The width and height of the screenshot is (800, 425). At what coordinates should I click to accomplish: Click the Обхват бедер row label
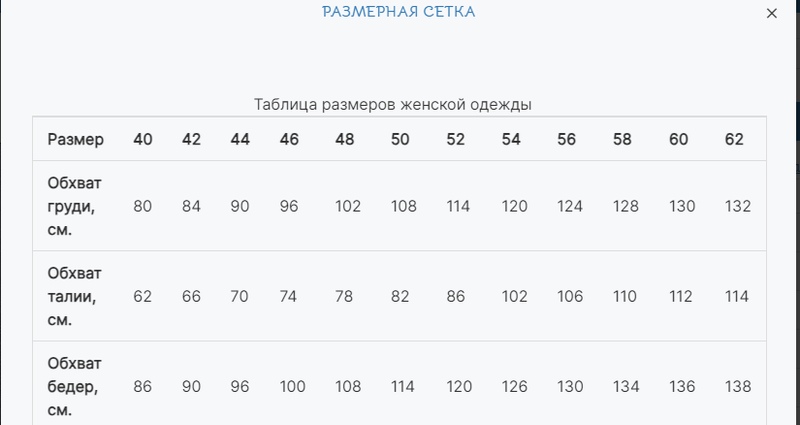tap(74, 387)
